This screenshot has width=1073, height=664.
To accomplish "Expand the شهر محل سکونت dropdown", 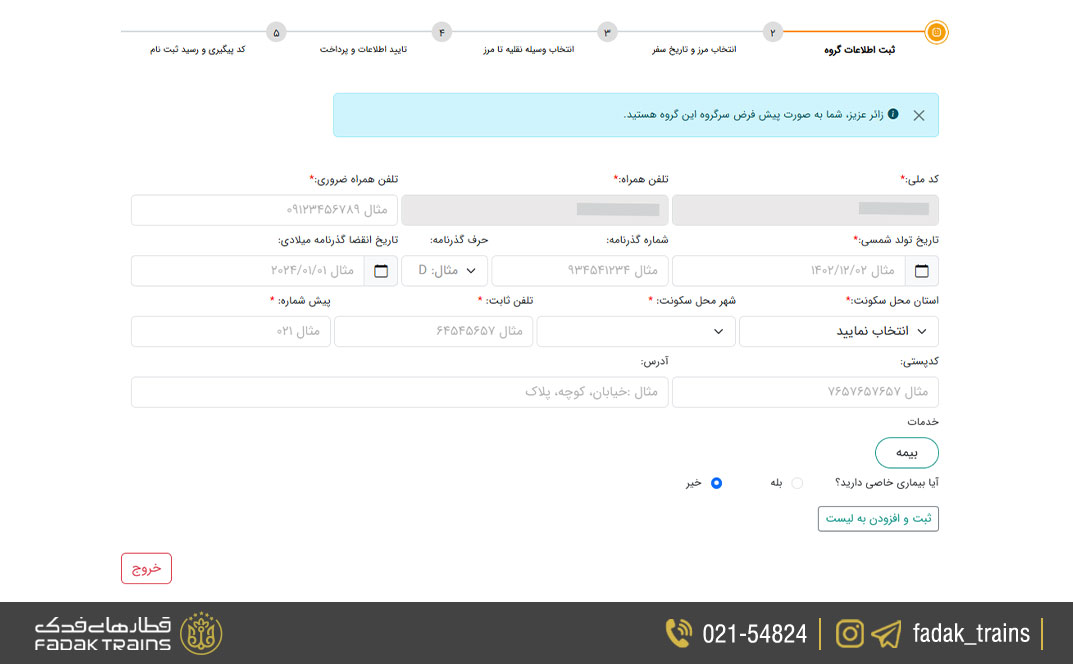I will [636, 330].
